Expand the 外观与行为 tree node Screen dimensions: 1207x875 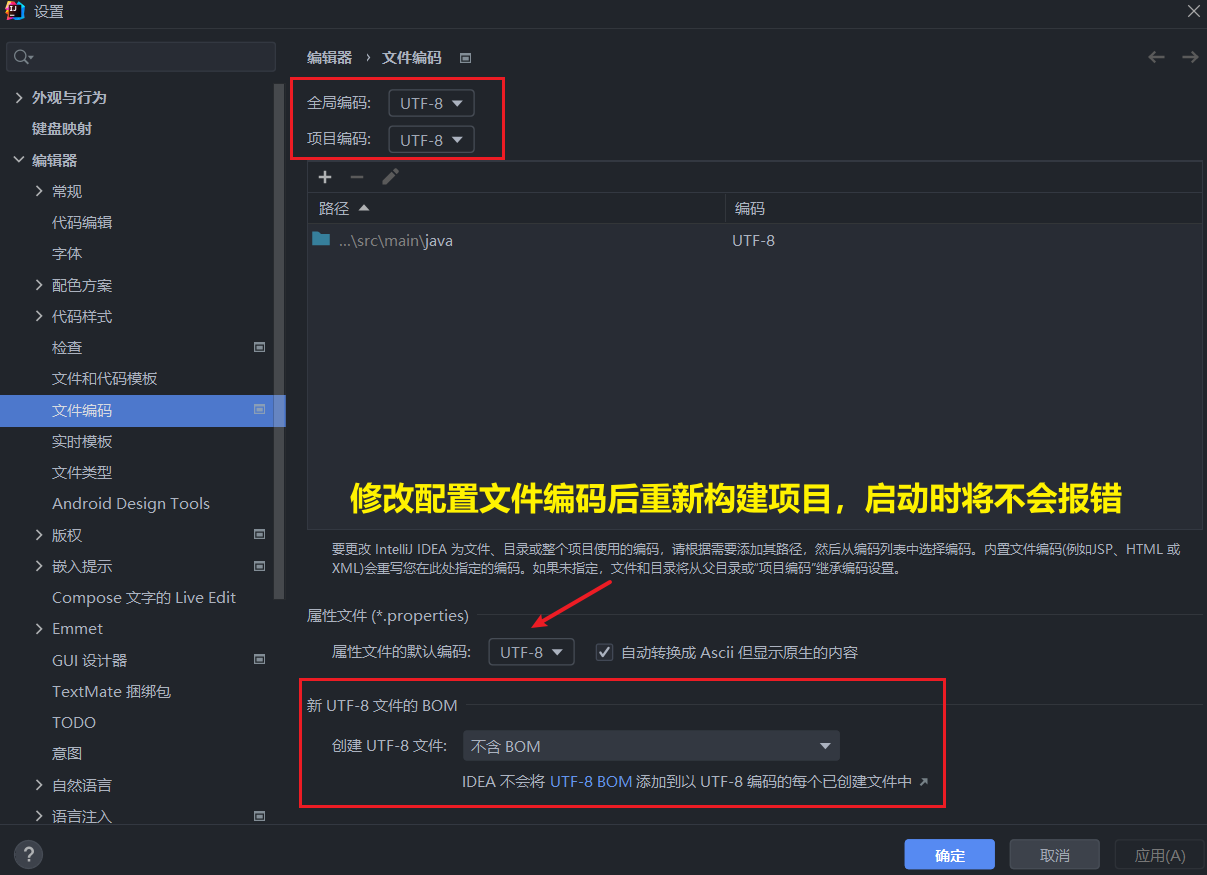(18, 97)
